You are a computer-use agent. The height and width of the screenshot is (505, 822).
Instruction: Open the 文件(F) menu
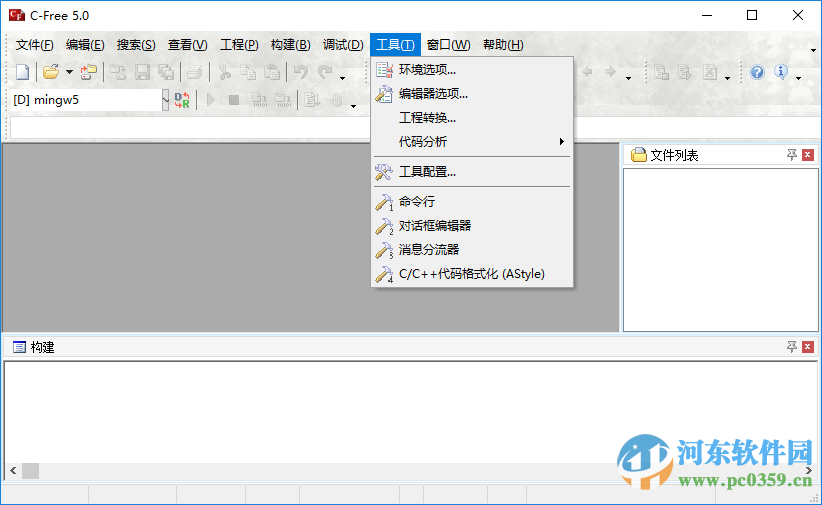coord(35,45)
